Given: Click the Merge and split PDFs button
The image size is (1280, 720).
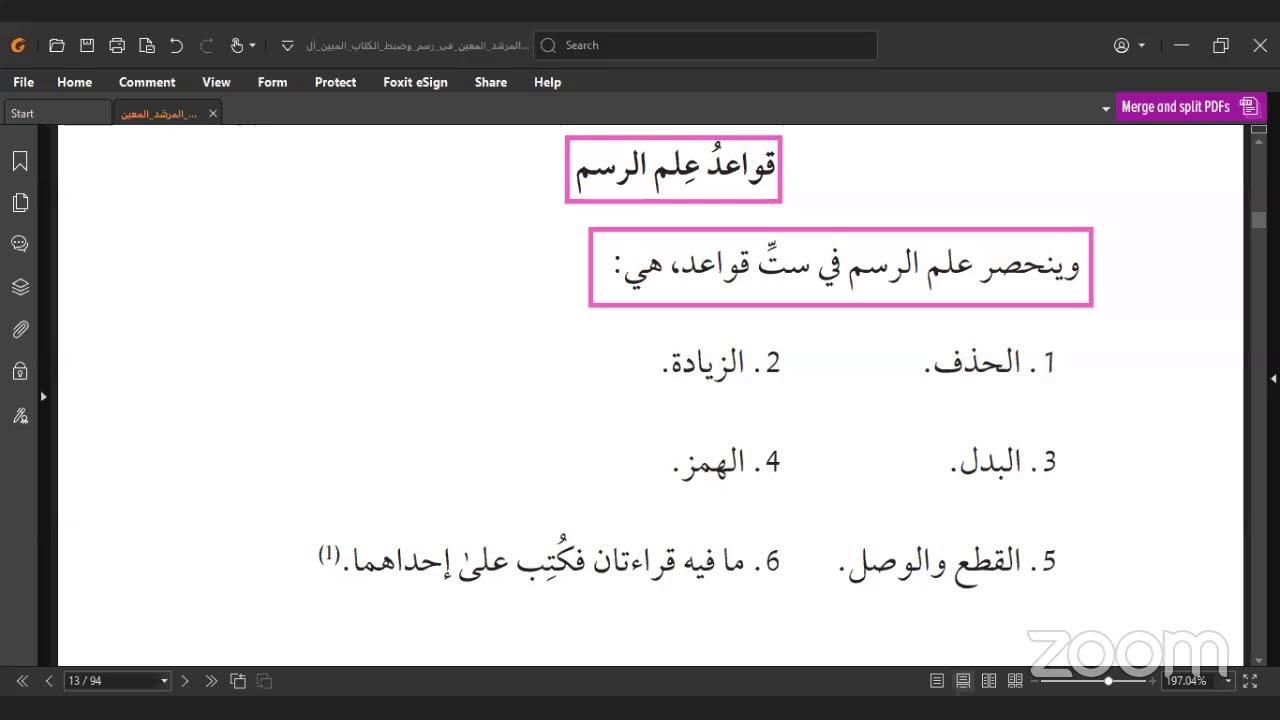Looking at the screenshot, I should click(x=1190, y=107).
